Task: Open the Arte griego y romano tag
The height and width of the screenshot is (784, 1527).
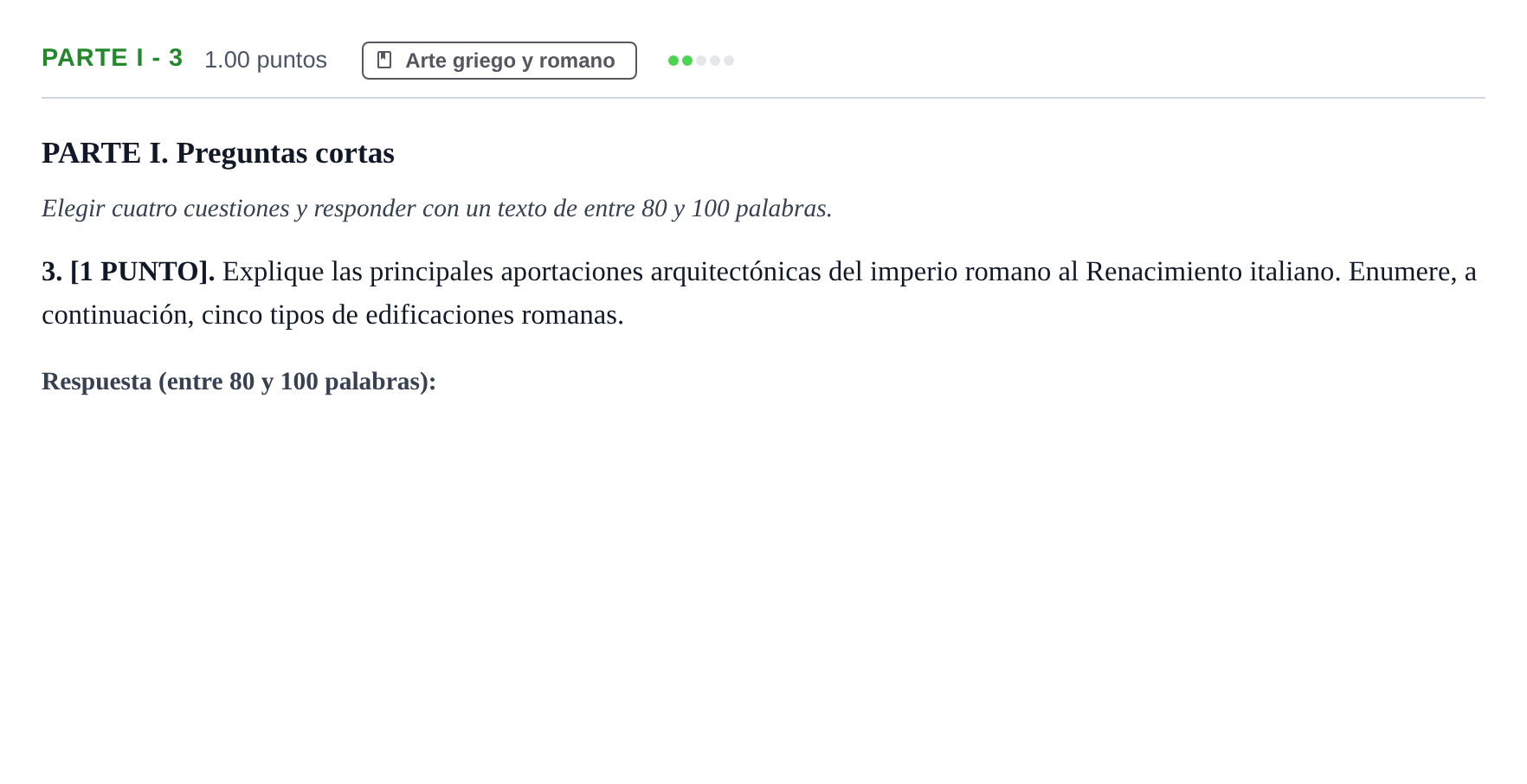Action: 499,61
